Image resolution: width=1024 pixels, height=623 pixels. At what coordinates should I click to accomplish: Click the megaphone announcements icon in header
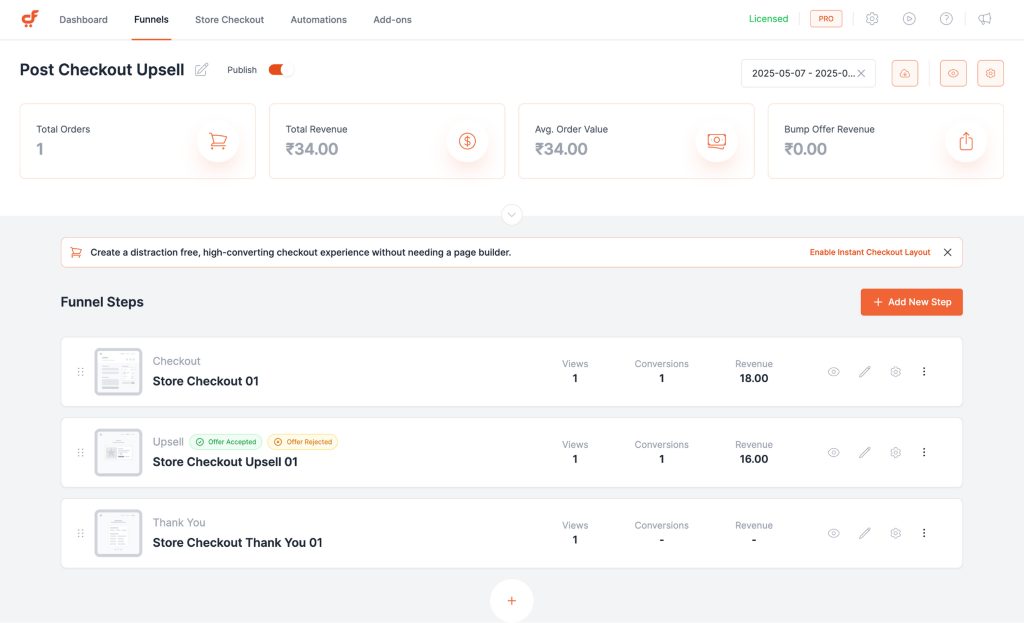coord(985,19)
